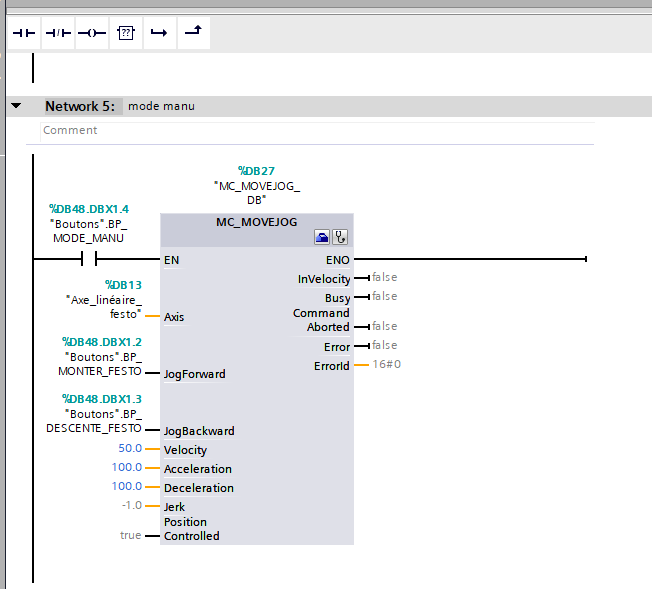
Task: Select the %DB48.DBX1.2 address
Action: coord(102,342)
